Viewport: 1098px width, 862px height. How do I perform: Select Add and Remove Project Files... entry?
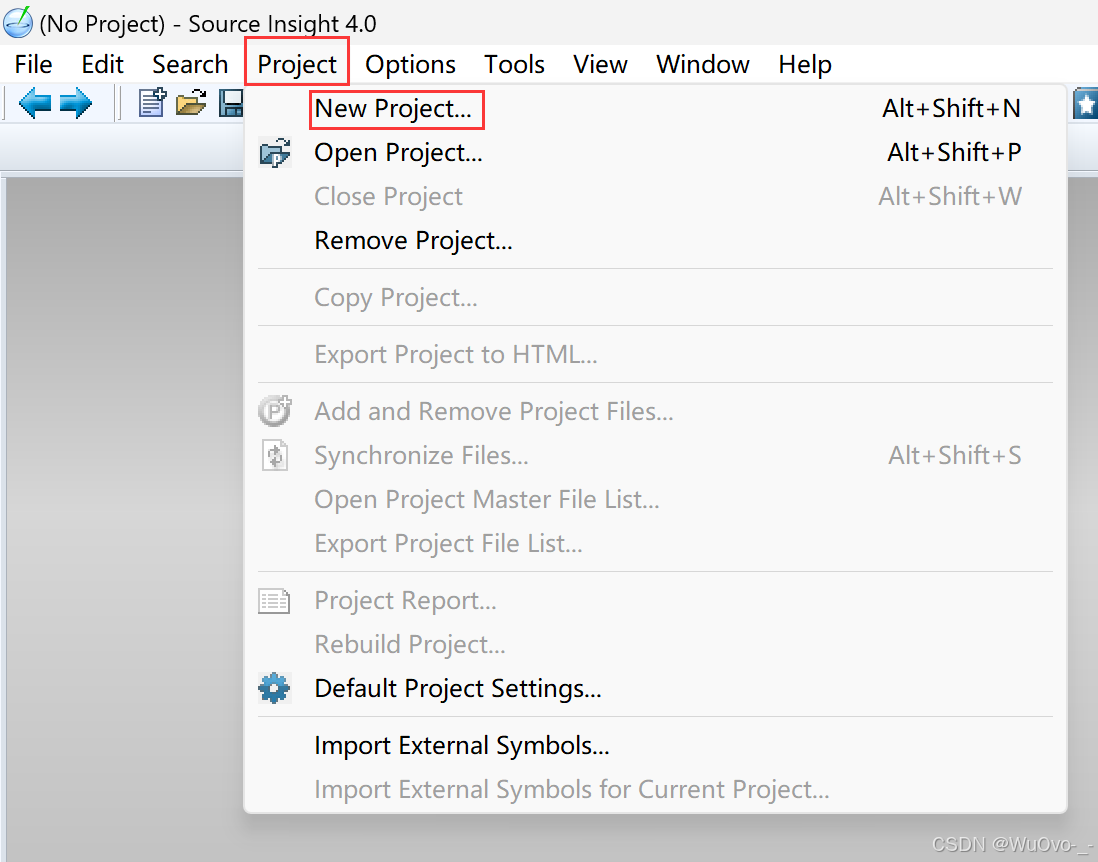pyautogui.click(x=655, y=411)
